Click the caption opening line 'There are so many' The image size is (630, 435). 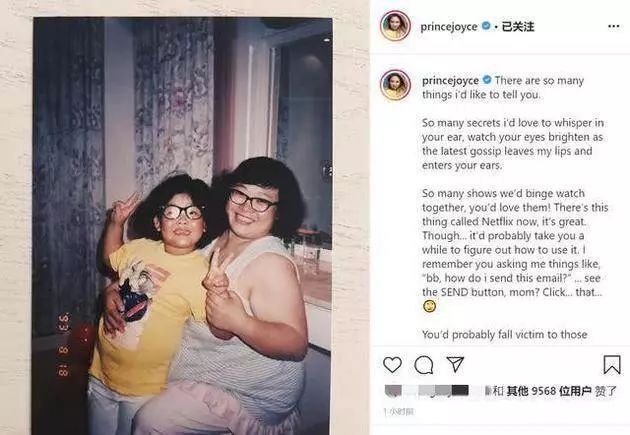(539, 80)
